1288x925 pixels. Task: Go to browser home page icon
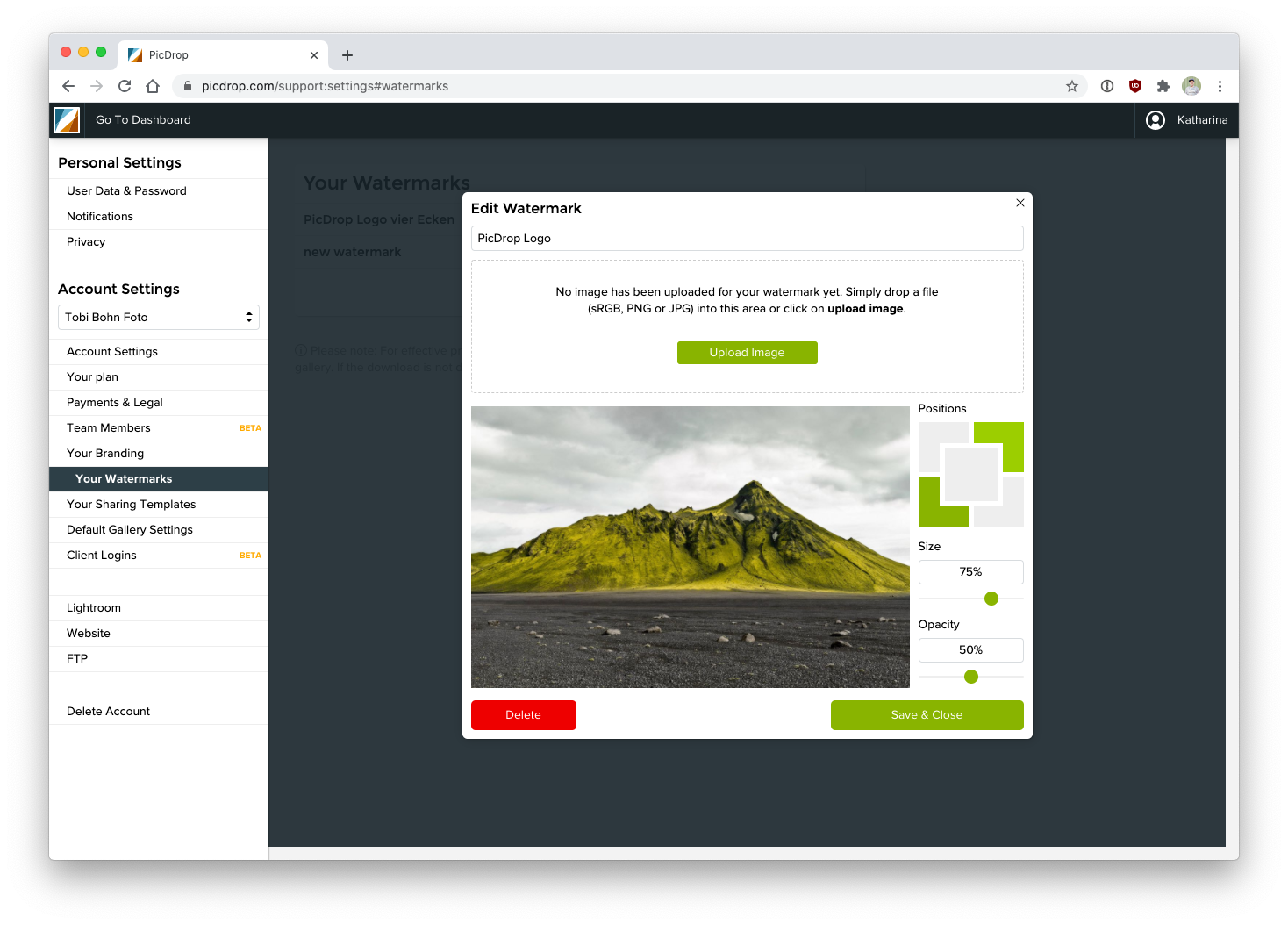153,86
